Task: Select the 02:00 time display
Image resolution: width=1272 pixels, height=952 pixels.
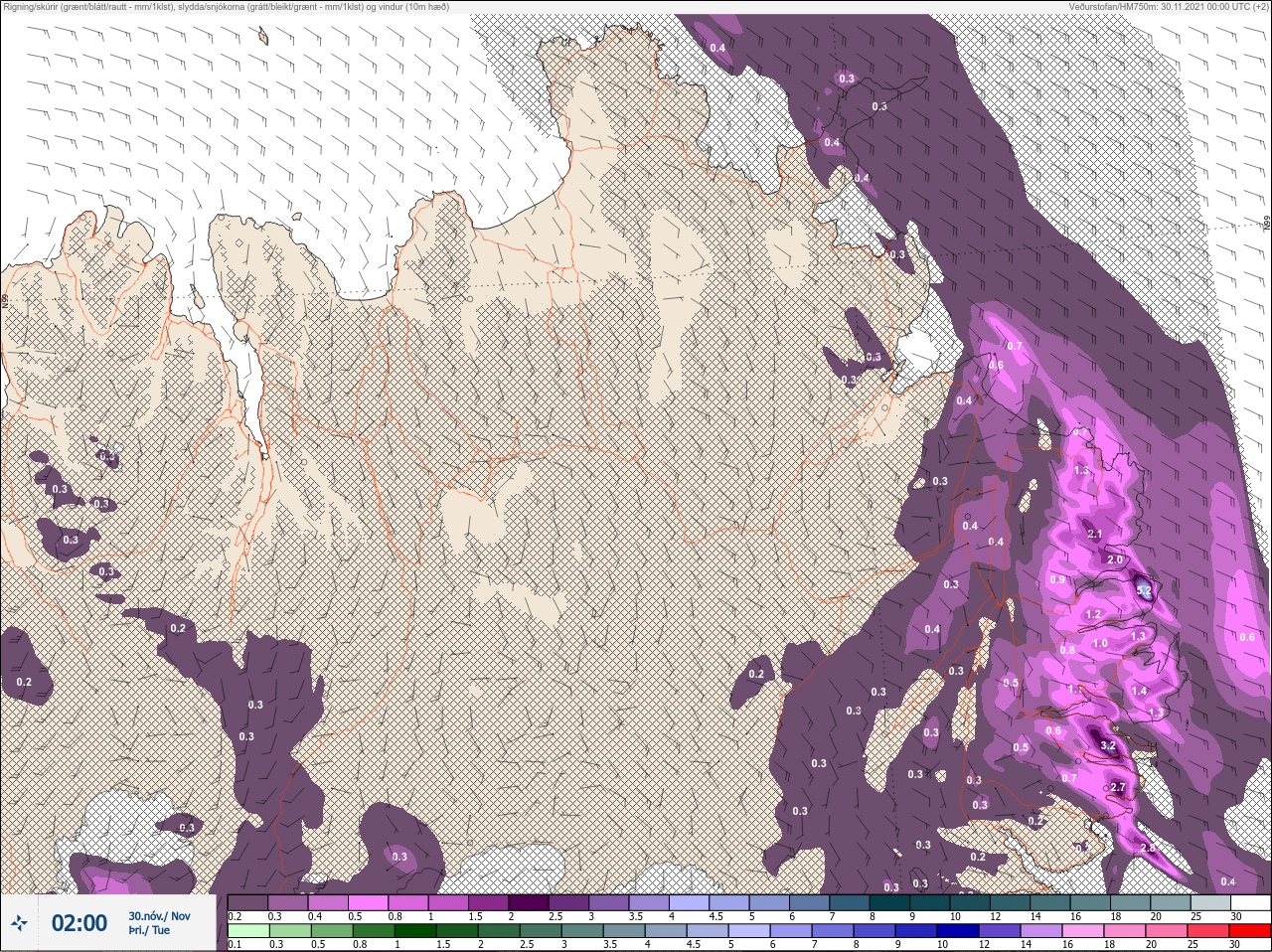Action: click(x=79, y=923)
